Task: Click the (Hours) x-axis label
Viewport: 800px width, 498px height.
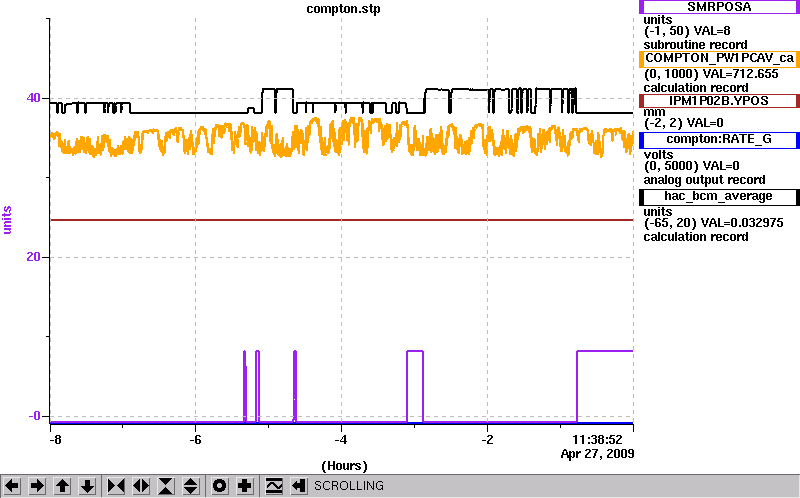Action: coord(344,466)
